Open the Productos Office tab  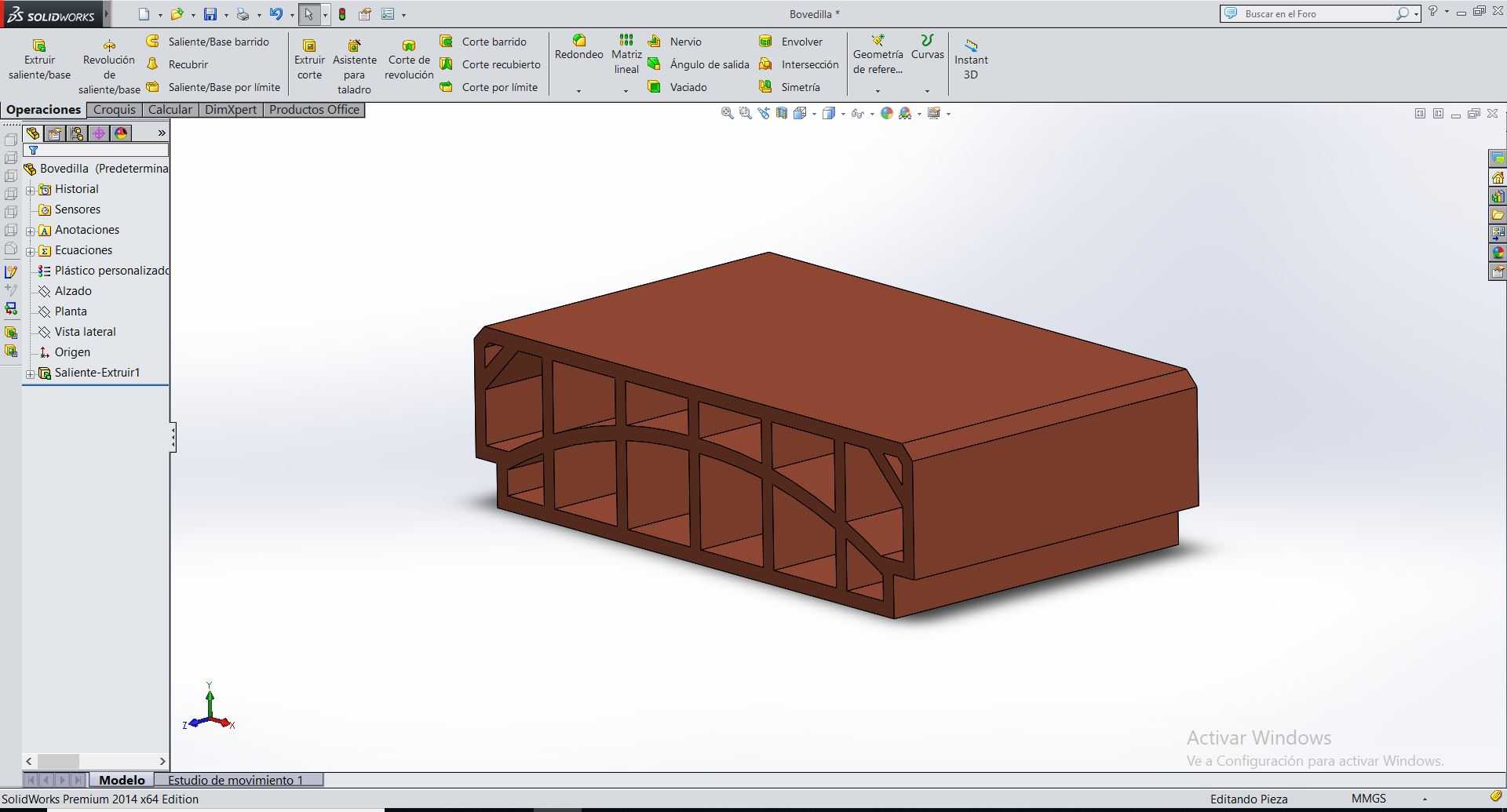tap(314, 110)
